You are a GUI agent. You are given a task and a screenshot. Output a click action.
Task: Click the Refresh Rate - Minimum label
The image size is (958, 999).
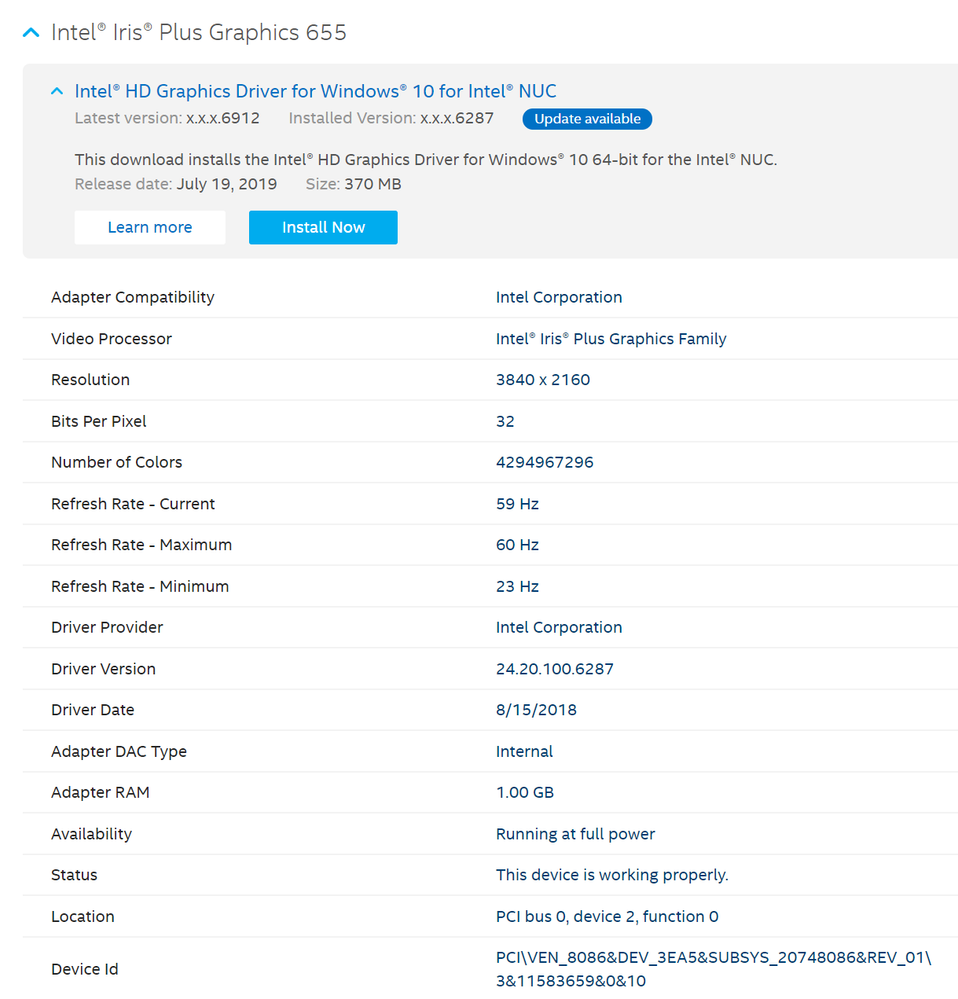coord(140,586)
